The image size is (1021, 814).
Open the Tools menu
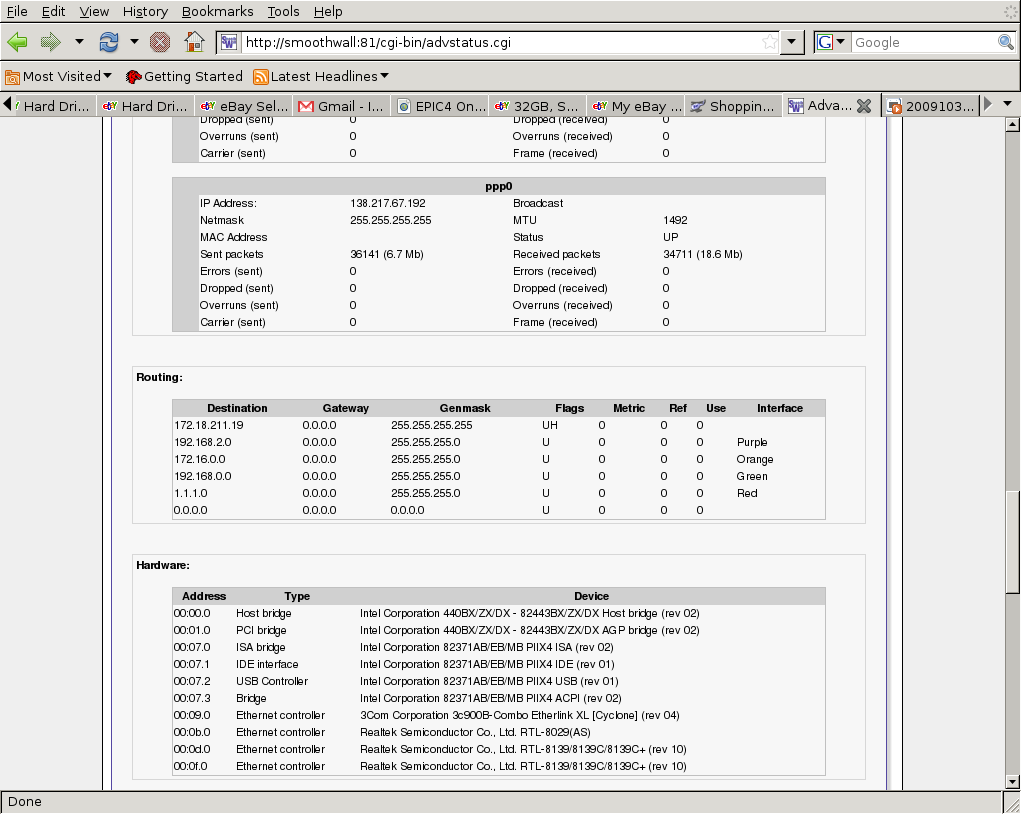tap(283, 11)
